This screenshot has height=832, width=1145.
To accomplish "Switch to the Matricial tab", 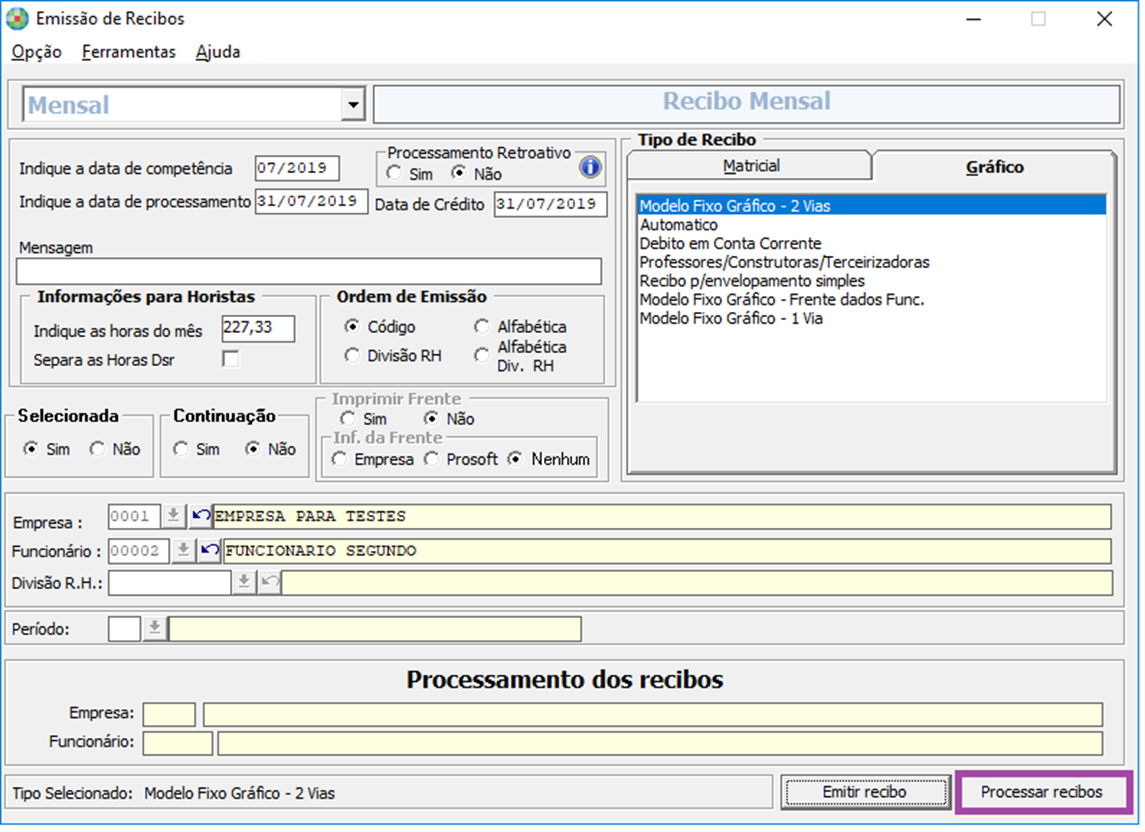I will 751,166.
